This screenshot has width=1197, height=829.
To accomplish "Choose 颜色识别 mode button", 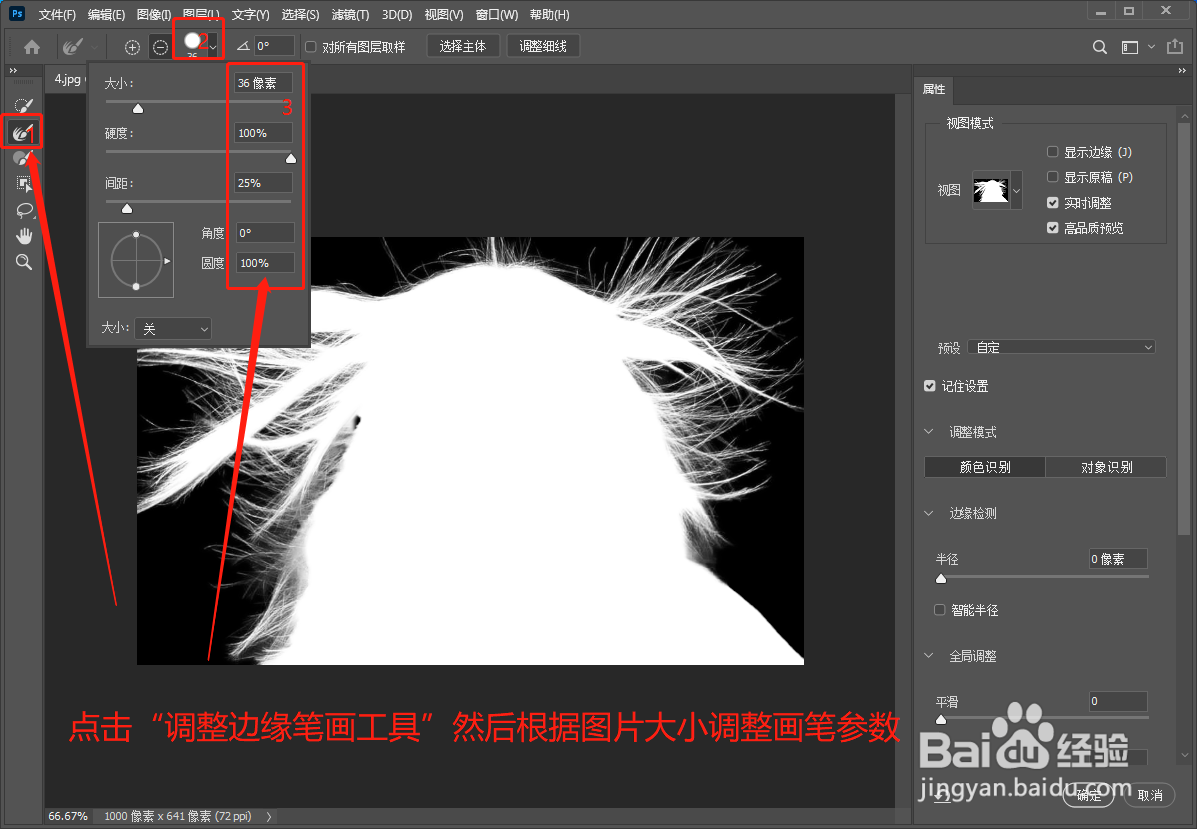I will point(985,466).
